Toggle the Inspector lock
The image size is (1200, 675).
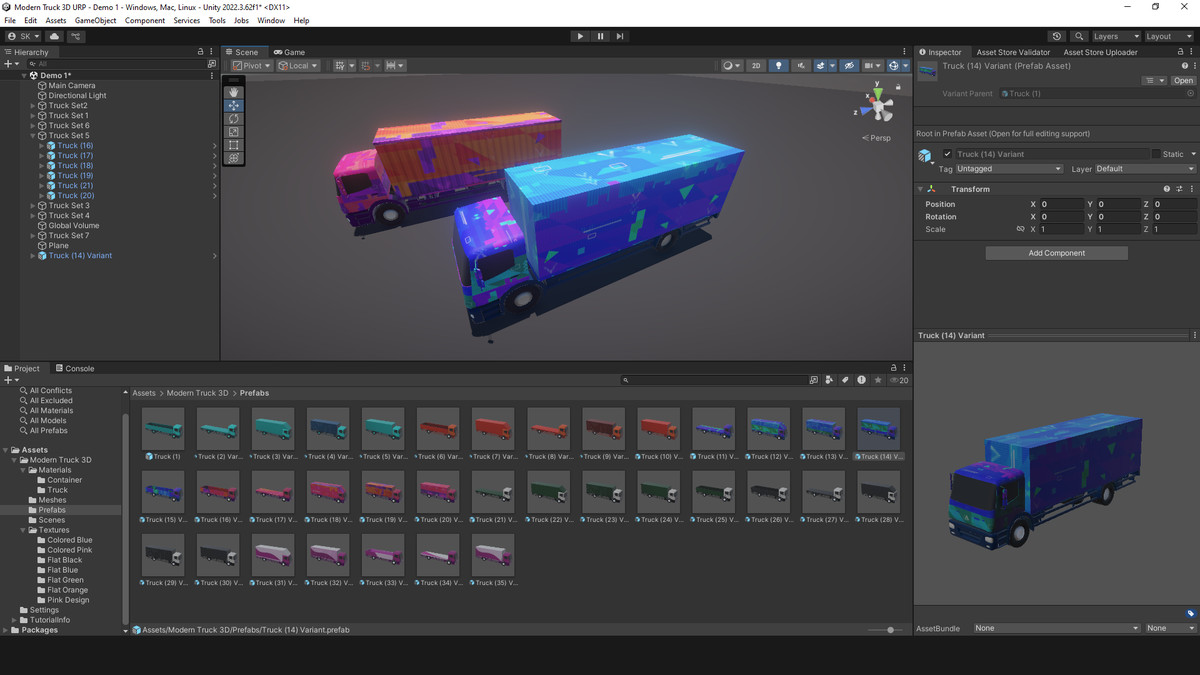pos(1179,52)
